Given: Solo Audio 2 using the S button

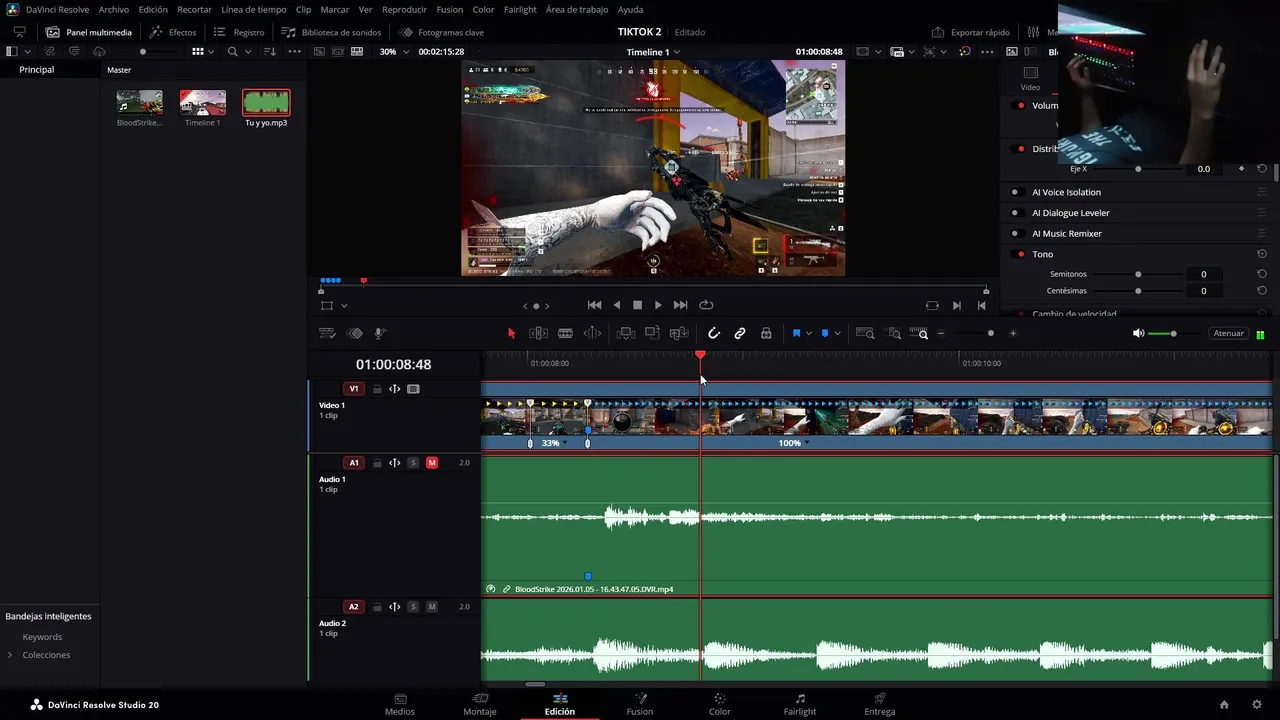Looking at the screenshot, I should (413, 607).
